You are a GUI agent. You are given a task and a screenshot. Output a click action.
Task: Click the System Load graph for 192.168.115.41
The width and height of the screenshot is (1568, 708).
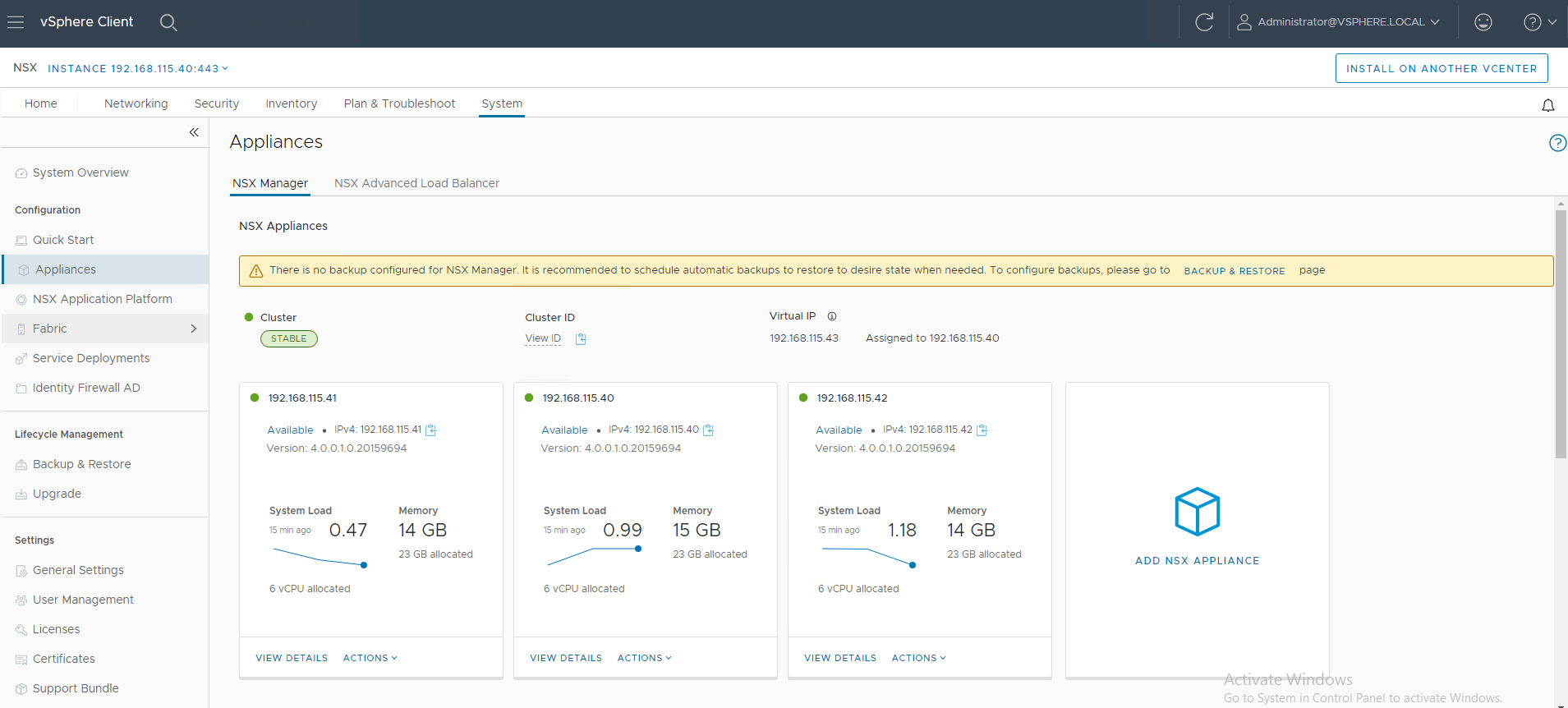tap(319, 558)
